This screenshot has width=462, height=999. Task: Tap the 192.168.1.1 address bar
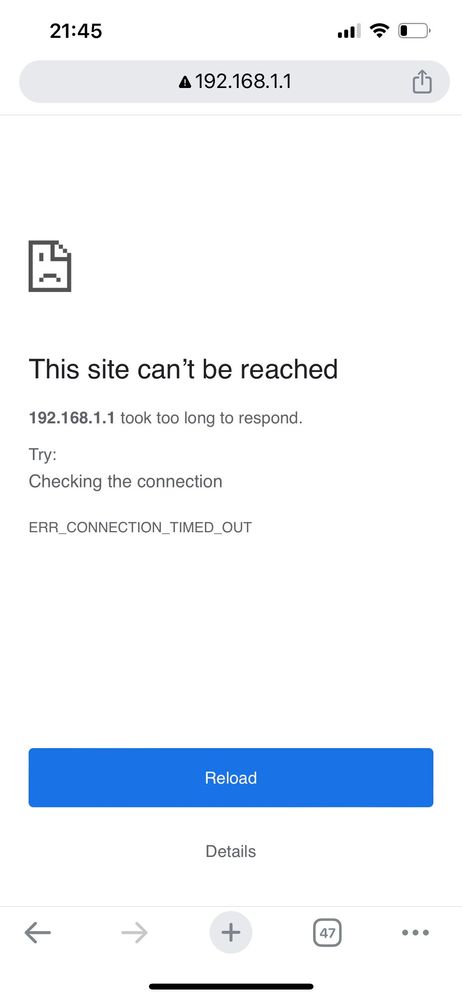pyautogui.click(x=235, y=82)
